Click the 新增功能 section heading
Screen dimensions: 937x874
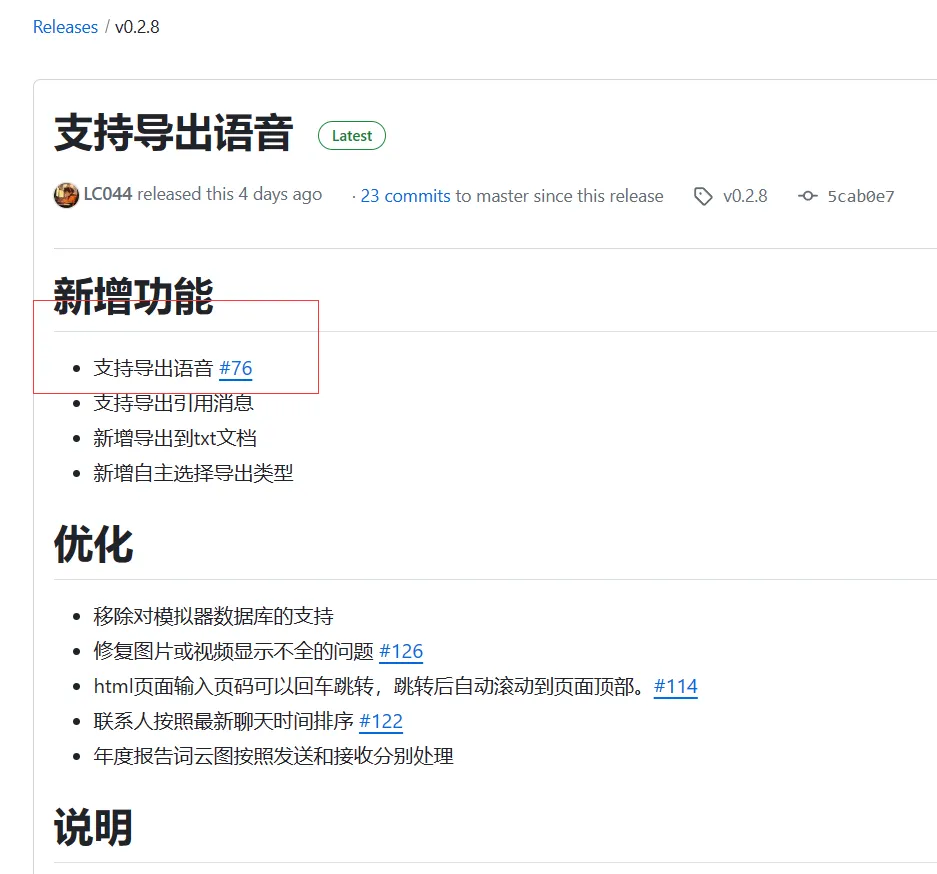pos(133,297)
